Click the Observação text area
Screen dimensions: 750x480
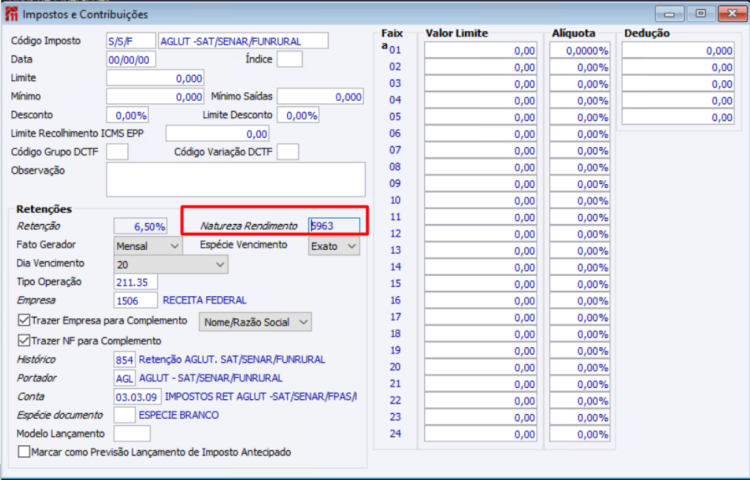click(x=236, y=179)
